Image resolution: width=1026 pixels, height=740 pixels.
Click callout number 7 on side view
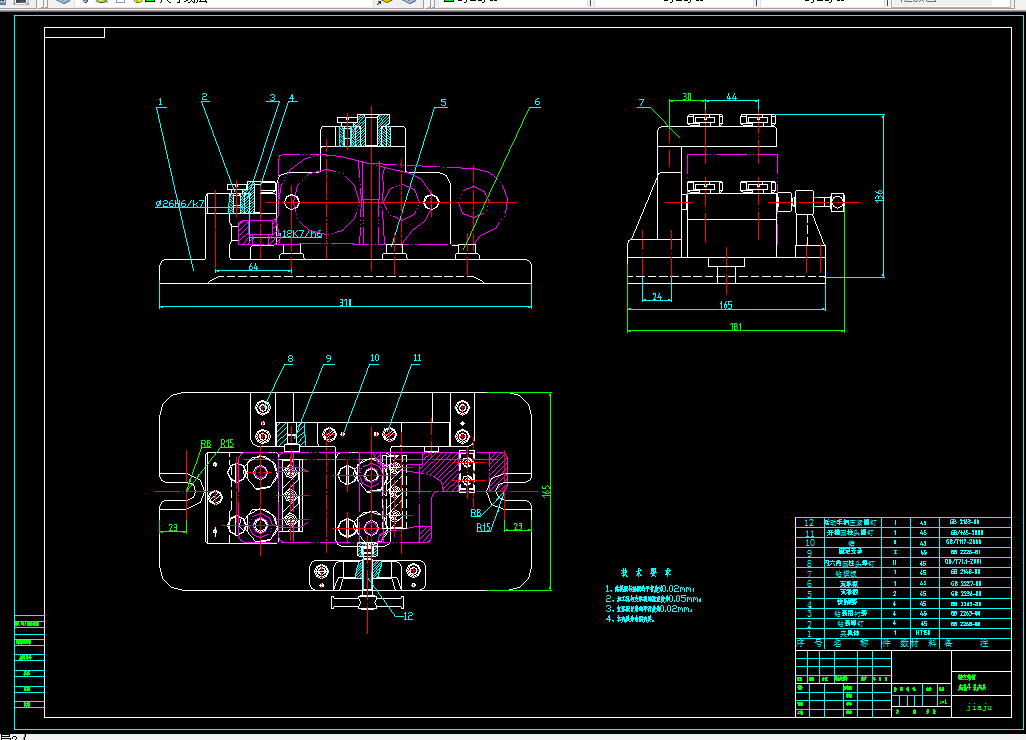pos(641,102)
